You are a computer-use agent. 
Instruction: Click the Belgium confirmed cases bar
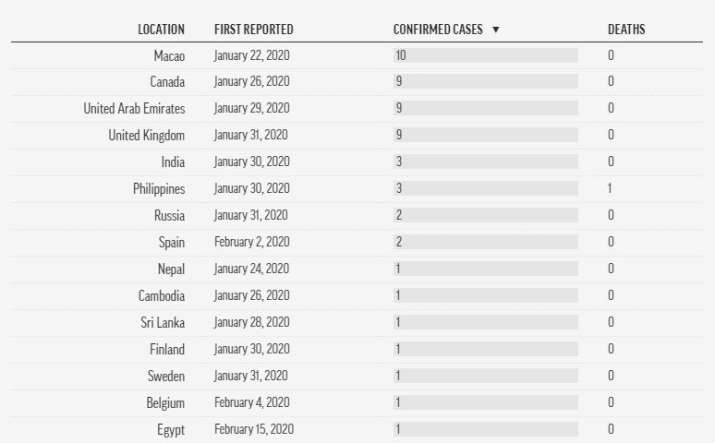pos(486,402)
